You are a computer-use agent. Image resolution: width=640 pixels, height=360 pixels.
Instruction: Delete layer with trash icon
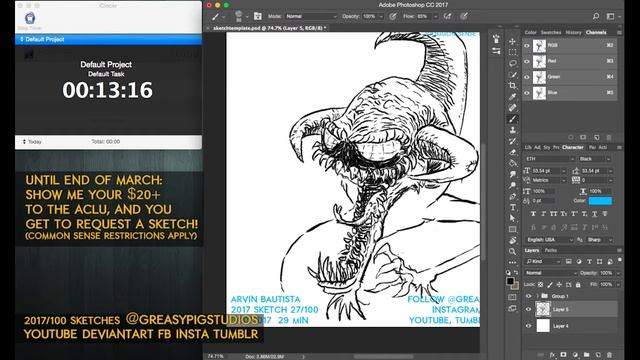[x=609, y=355]
